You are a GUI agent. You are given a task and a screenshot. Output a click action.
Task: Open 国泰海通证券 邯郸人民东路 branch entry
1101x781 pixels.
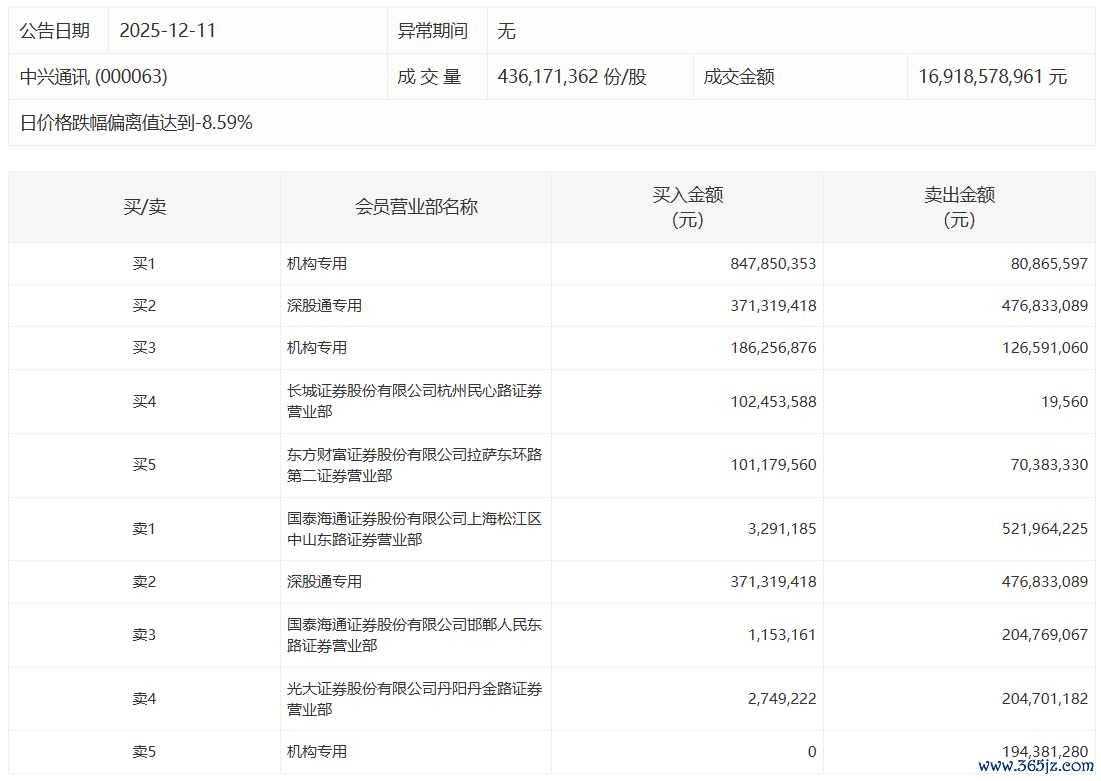414,635
